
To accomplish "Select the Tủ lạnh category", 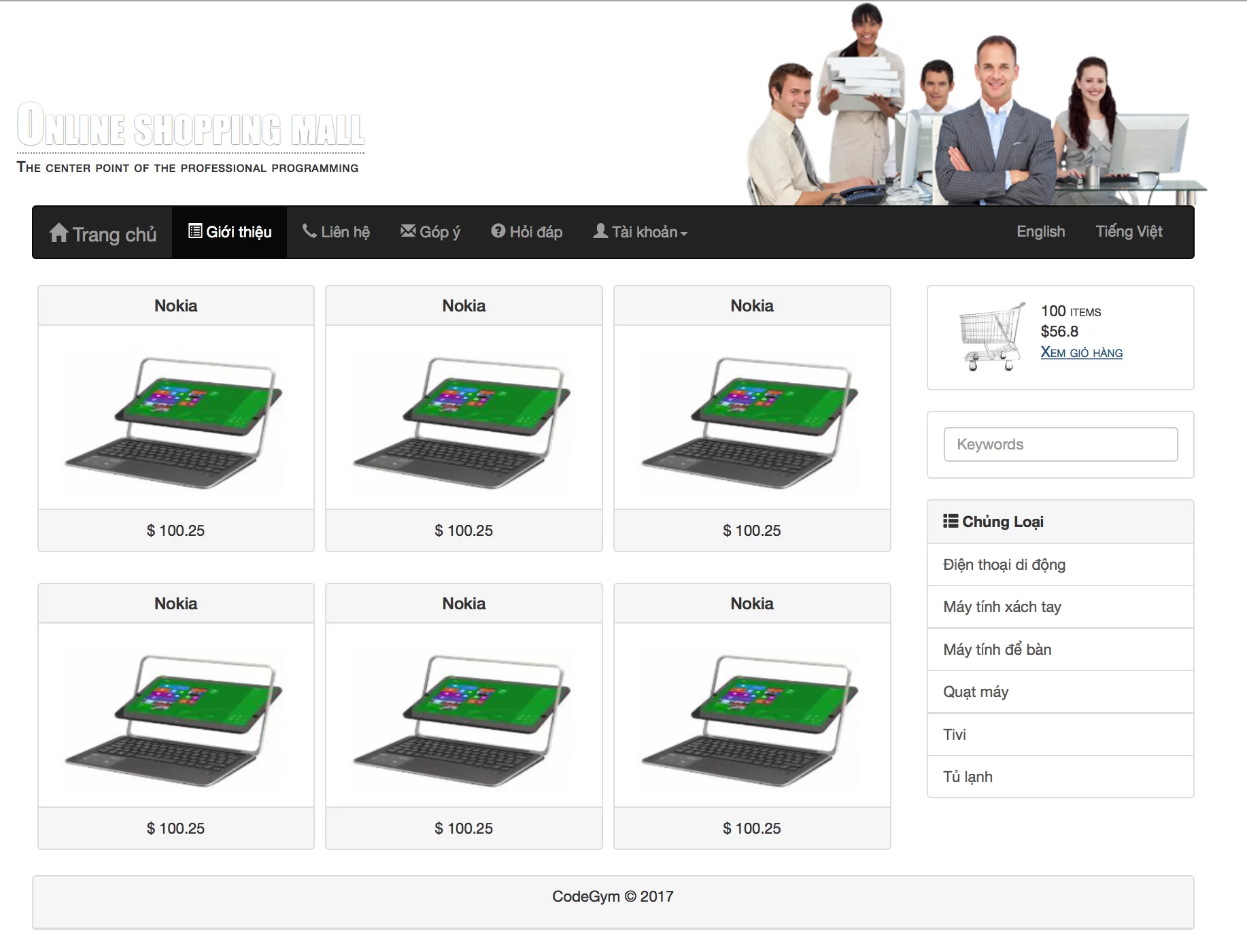I will pos(967,776).
